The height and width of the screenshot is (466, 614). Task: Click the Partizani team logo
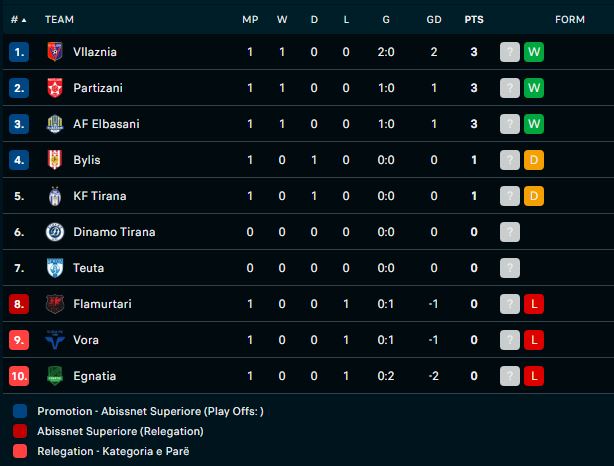point(54,88)
